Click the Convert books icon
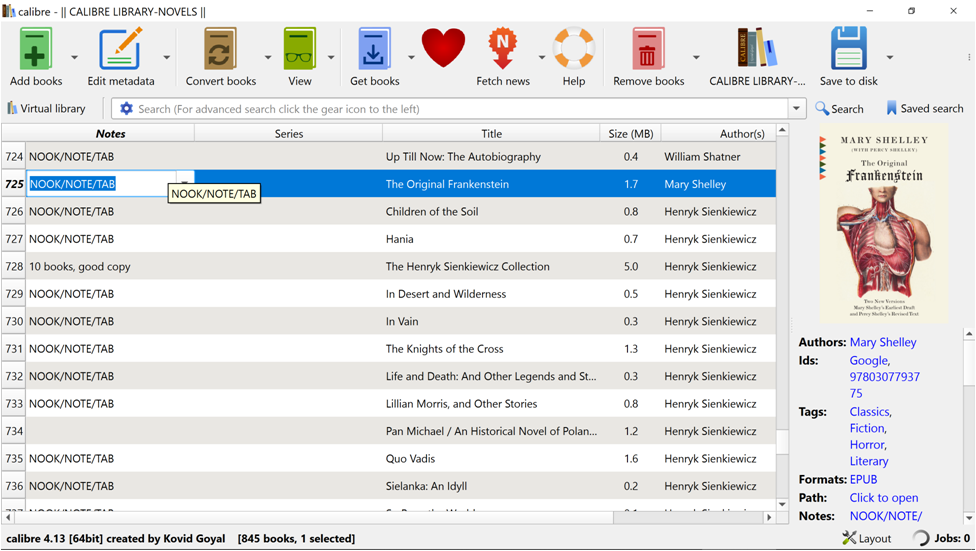This screenshot has height=551, width=976. pyautogui.click(x=220, y=49)
